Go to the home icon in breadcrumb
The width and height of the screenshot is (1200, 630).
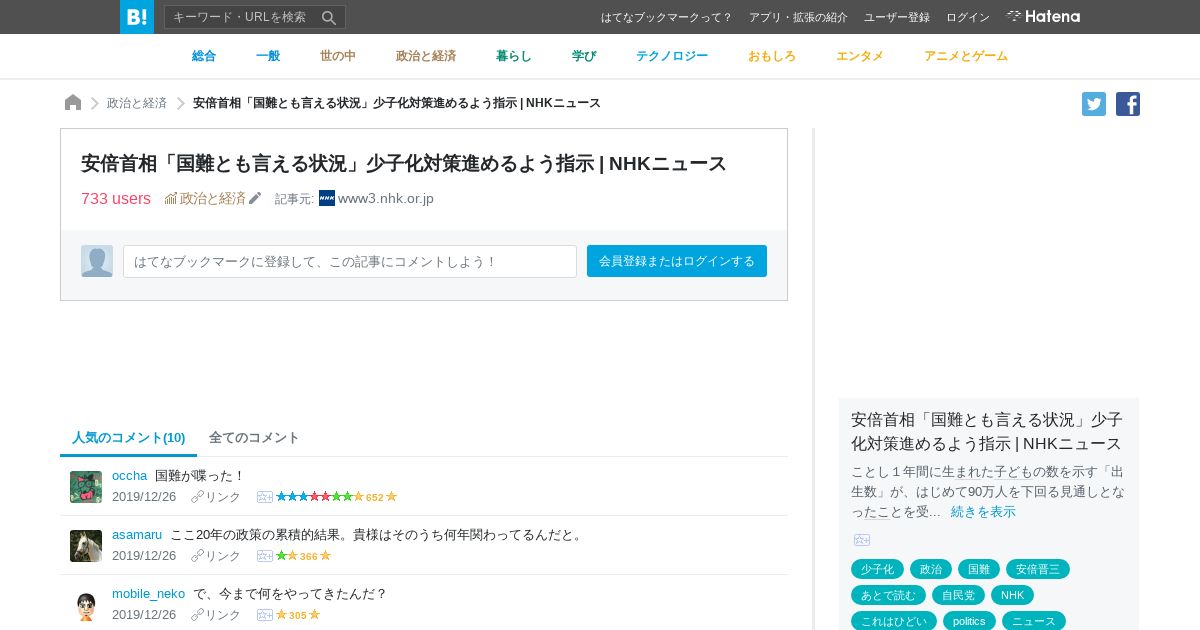73,103
